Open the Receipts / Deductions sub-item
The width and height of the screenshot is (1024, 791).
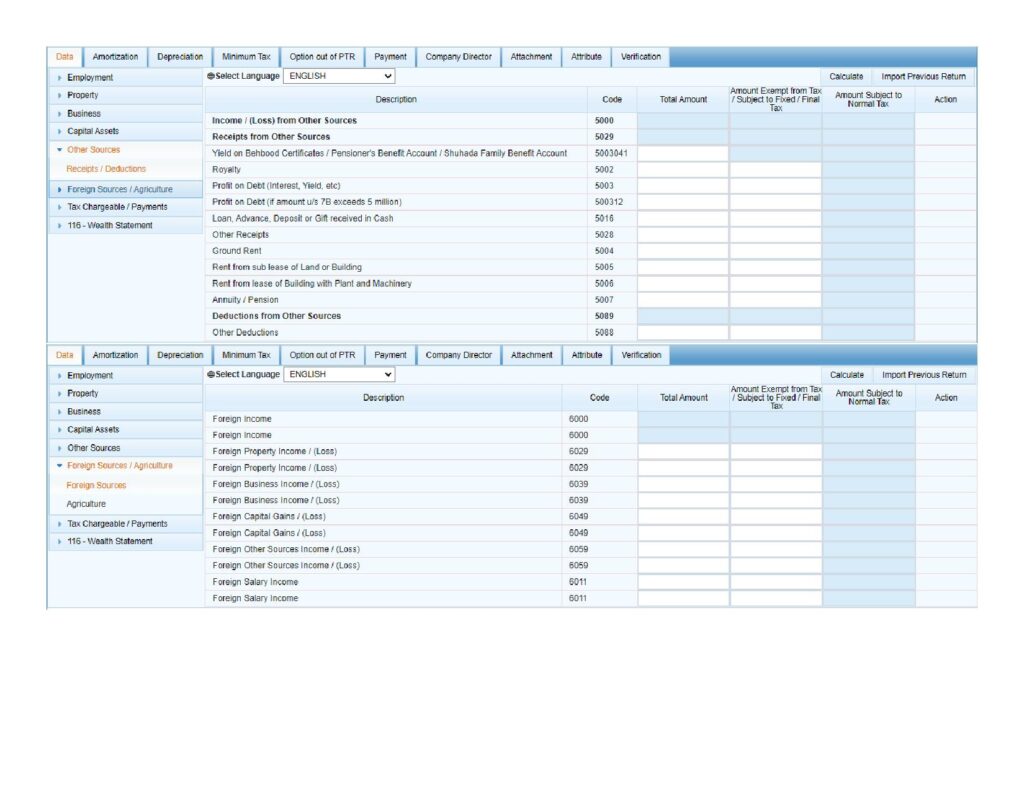click(x=106, y=169)
